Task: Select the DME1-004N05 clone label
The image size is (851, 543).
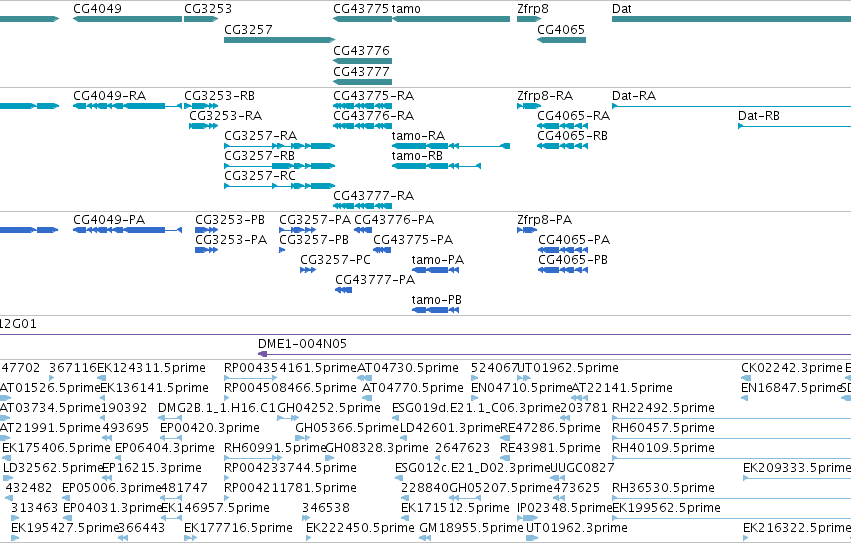Action: coord(302,344)
